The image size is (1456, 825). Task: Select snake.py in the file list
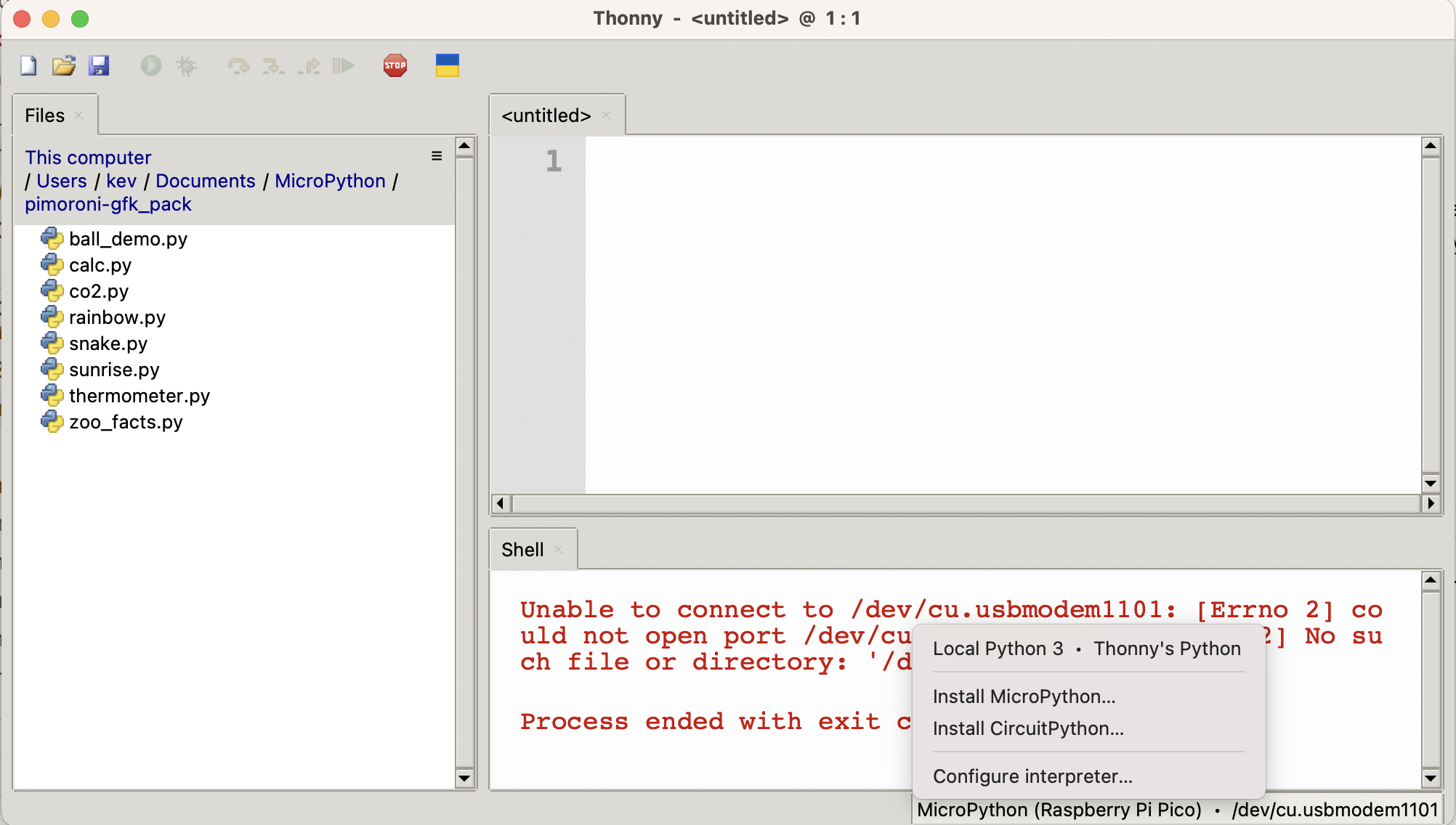click(108, 344)
